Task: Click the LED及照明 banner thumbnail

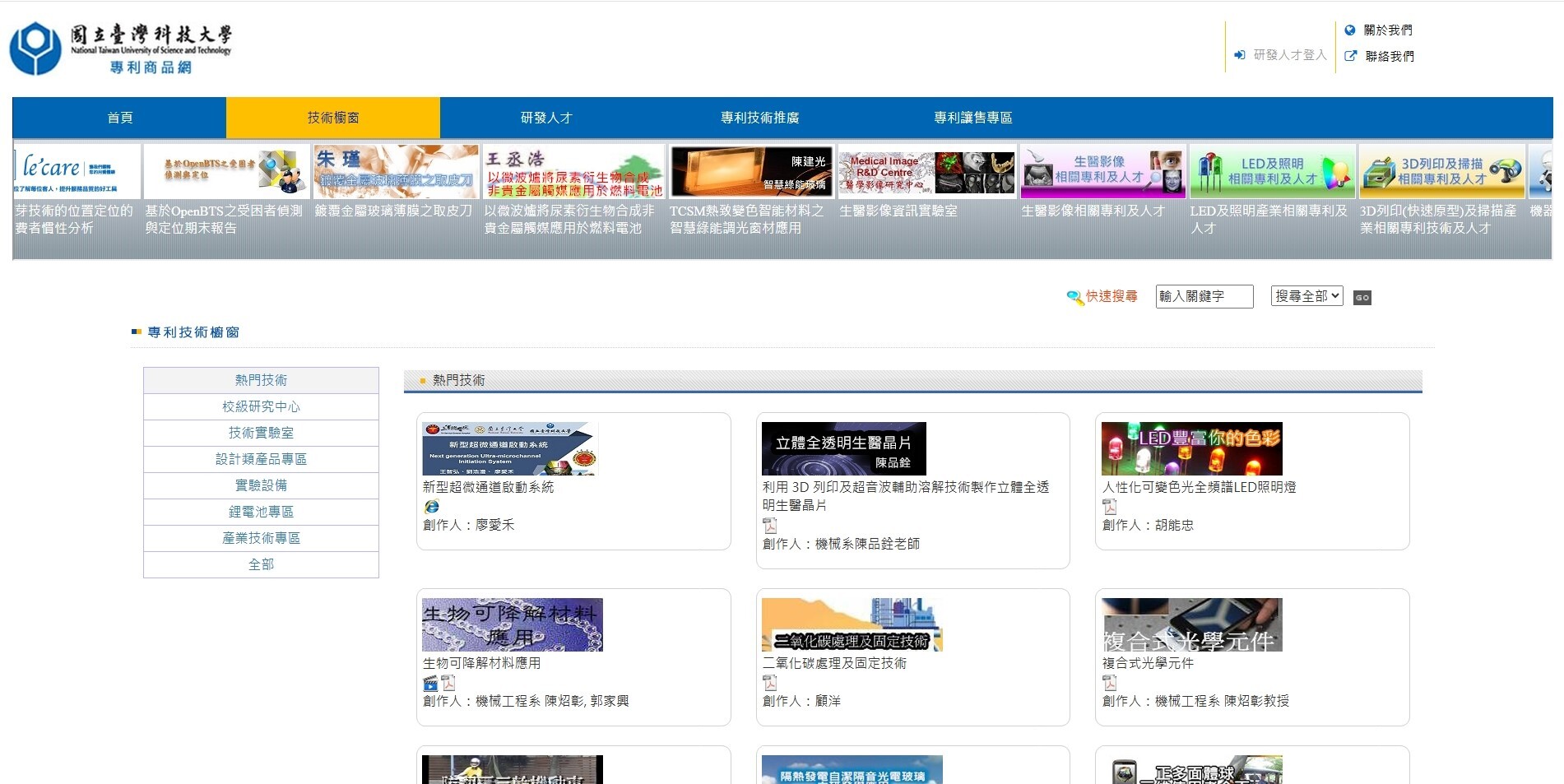Action: pos(1272,172)
